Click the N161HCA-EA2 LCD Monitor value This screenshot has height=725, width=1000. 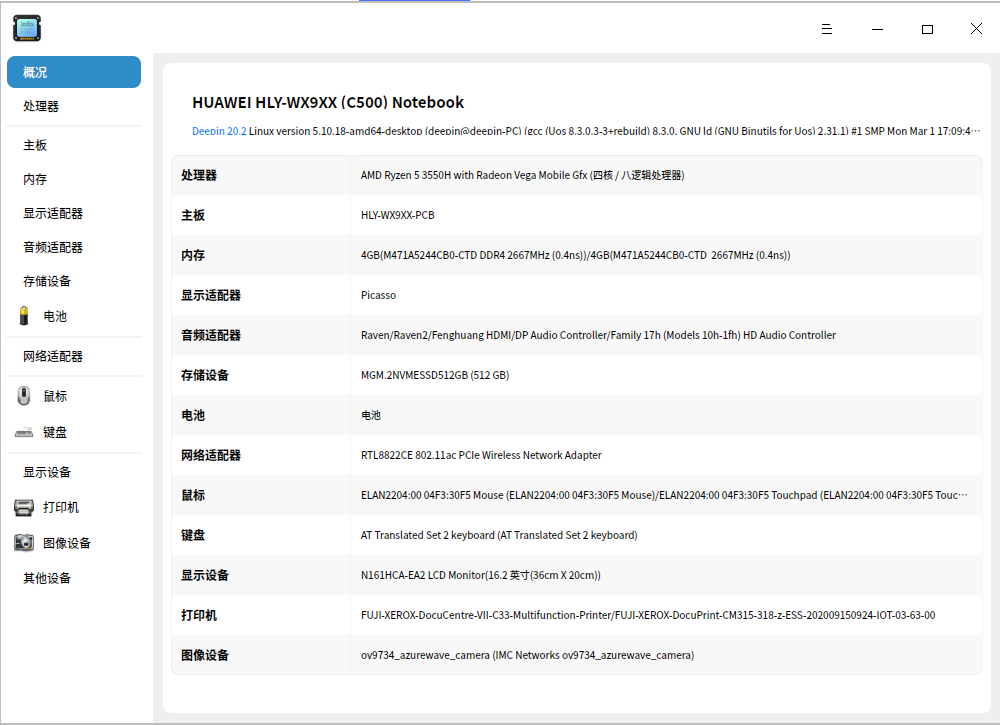480,575
